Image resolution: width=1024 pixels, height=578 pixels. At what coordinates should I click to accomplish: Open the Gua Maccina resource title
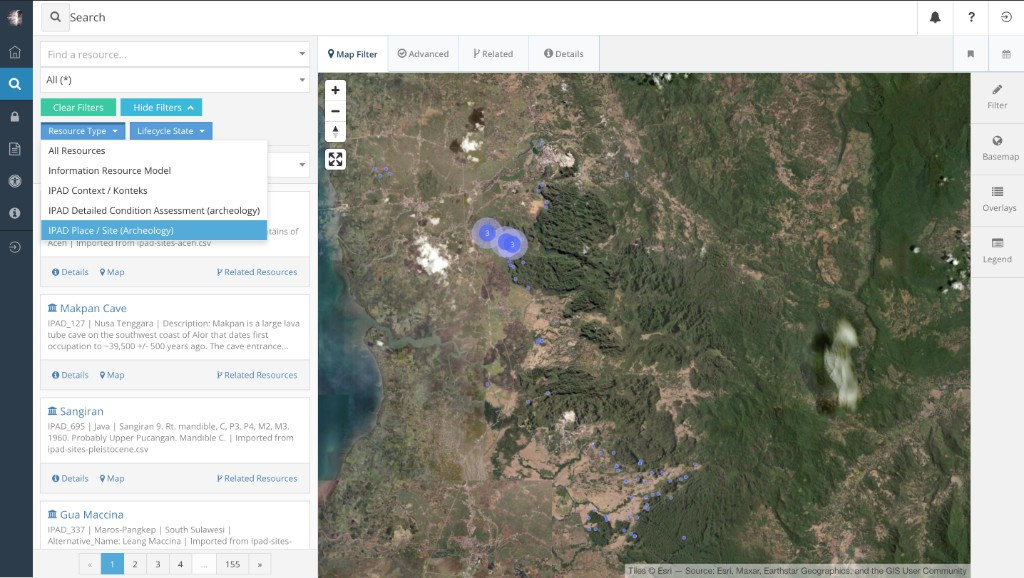pyautogui.click(x=91, y=515)
